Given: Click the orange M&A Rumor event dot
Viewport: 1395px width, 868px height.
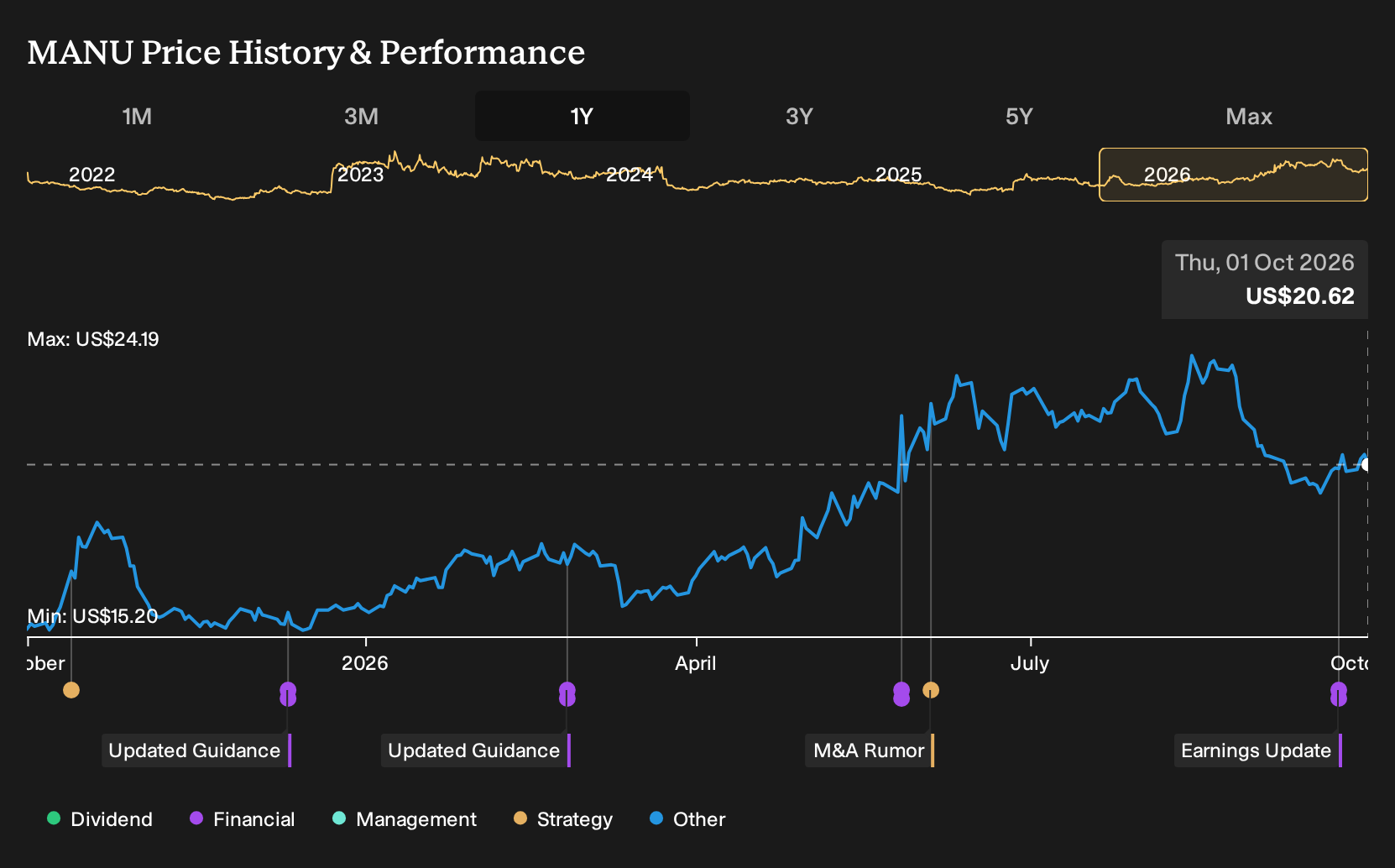Looking at the screenshot, I should [931, 690].
